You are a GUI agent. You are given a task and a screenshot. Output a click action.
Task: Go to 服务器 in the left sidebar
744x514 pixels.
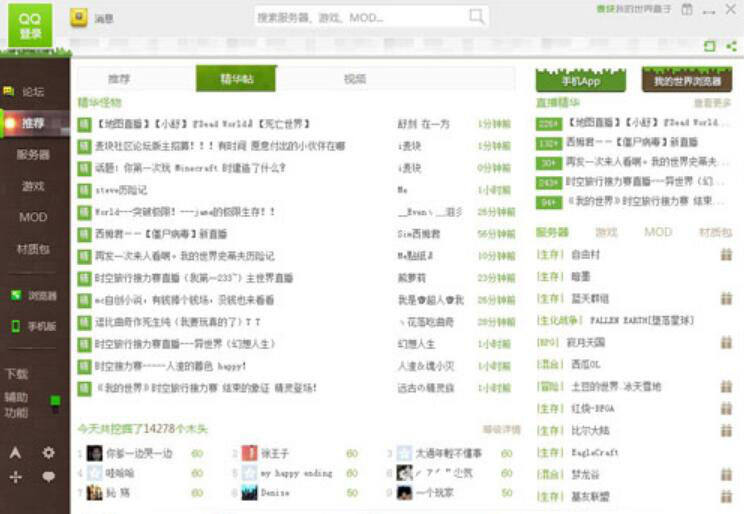coord(33,155)
